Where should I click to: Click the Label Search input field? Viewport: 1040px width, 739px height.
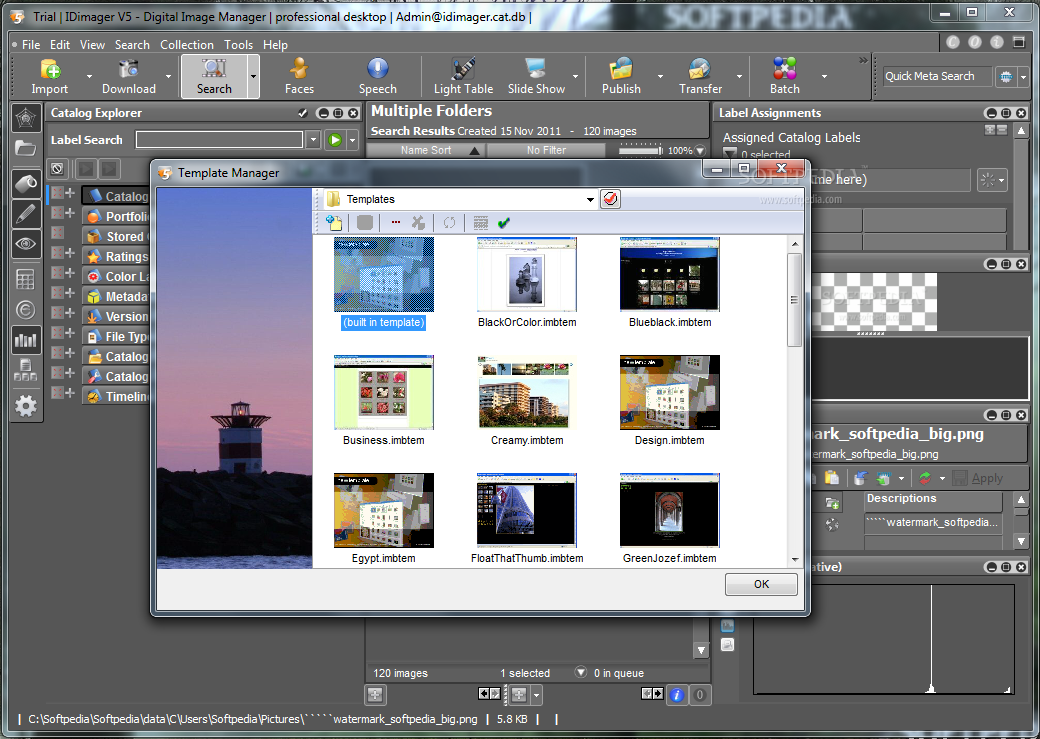220,139
